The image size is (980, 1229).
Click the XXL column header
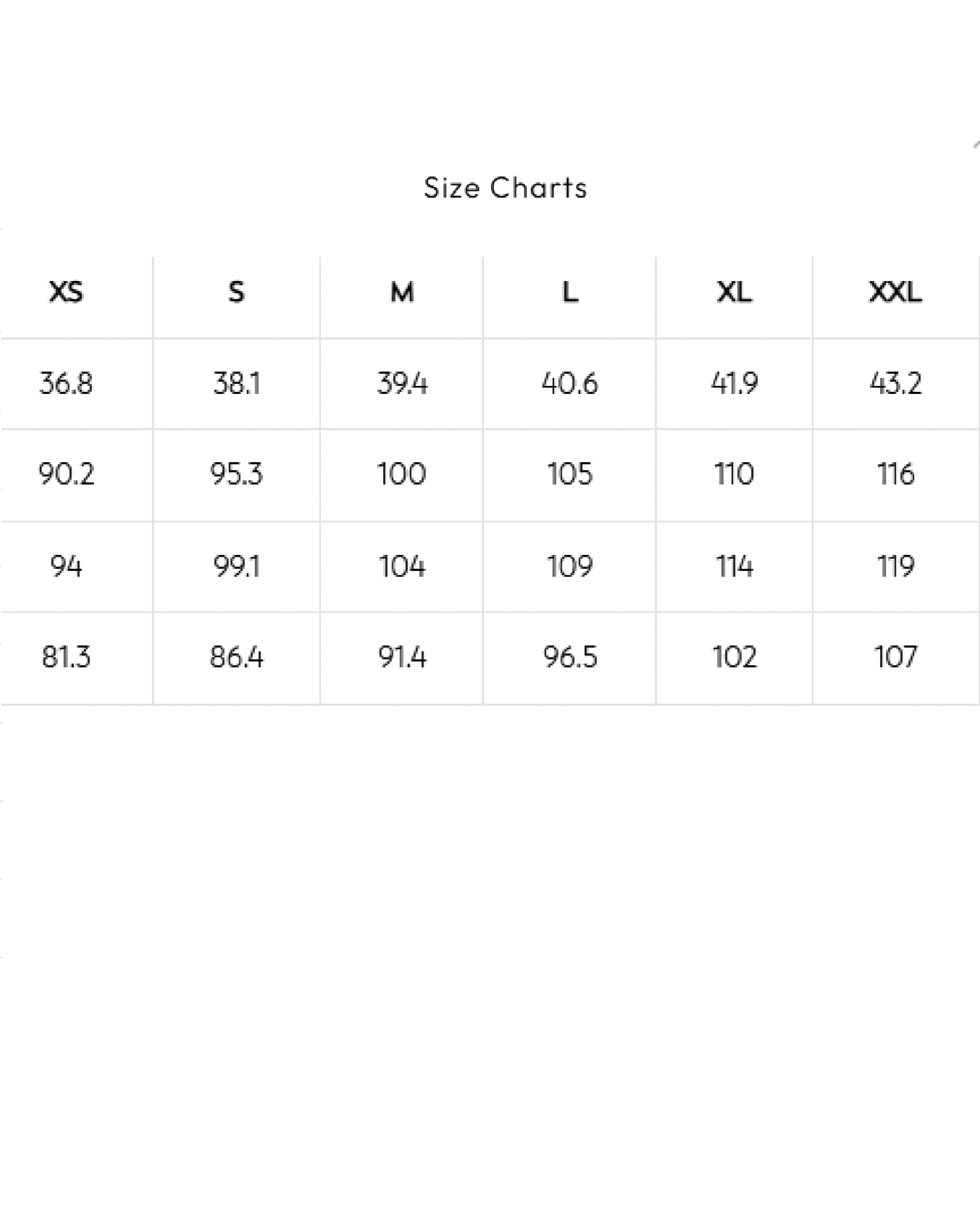pyautogui.click(x=895, y=292)
